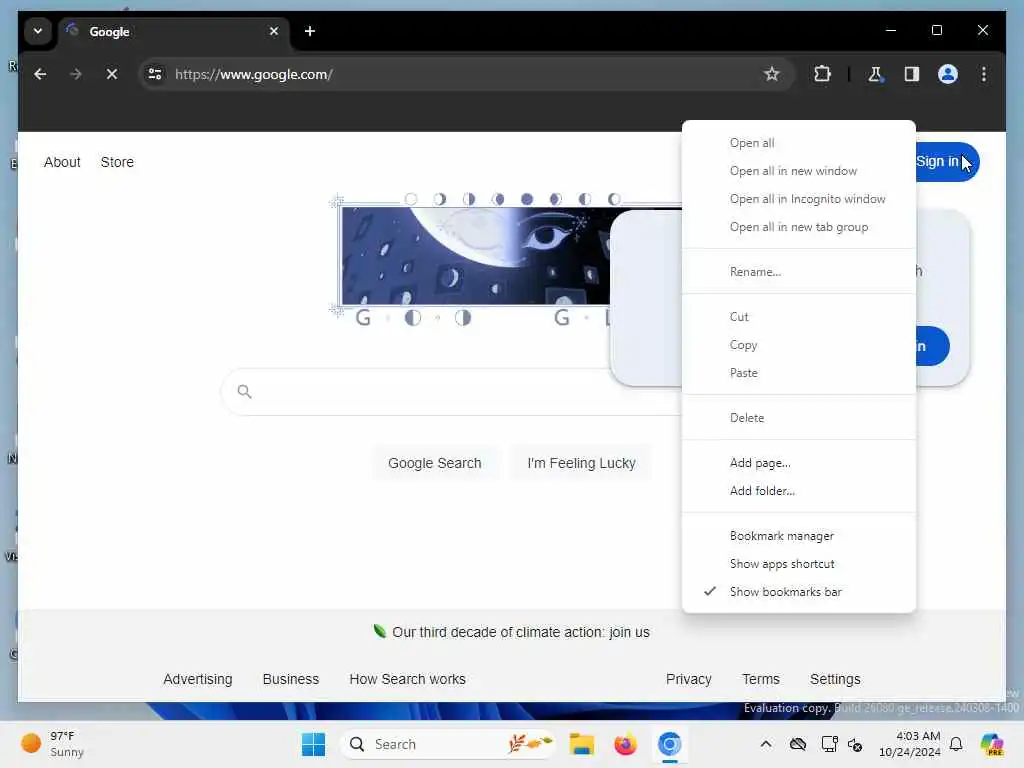Select Cut from the context menu
Image resolution: width=1024 pixels, height=768 pixels.
[799, 317]
